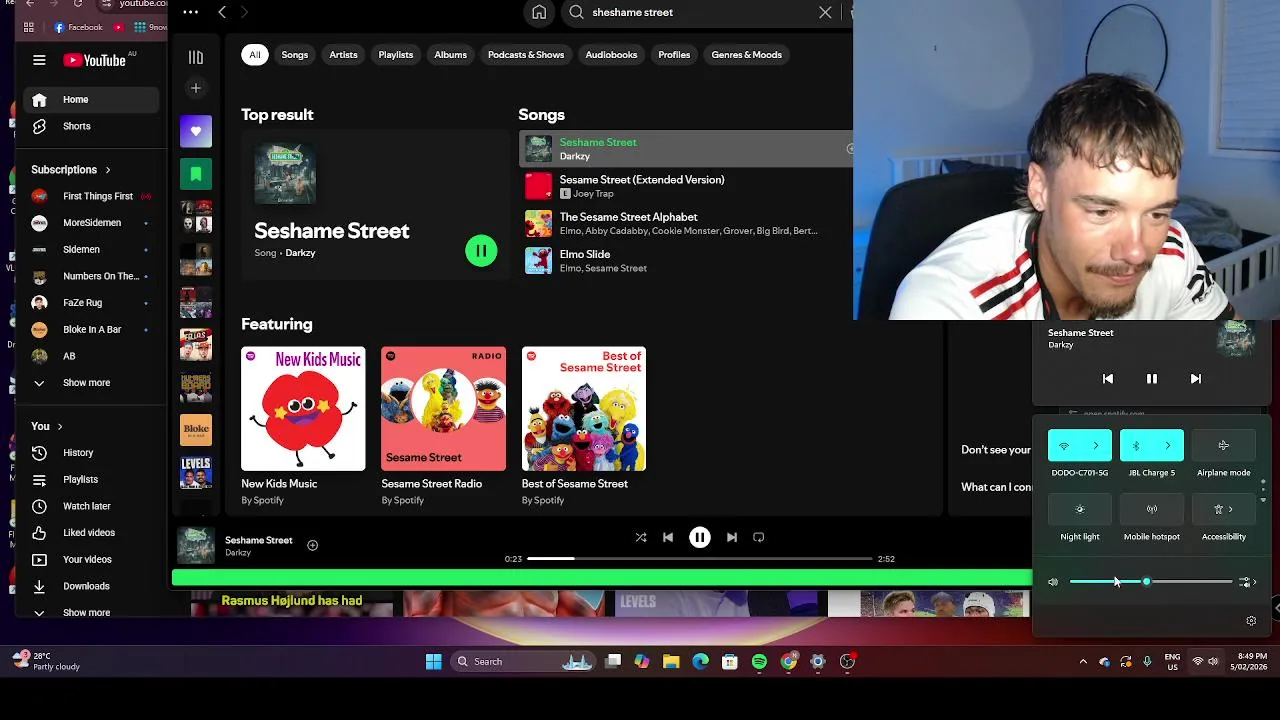The width and height of the screenshot is (1280, 720).
Task: Select the Songs filter chip
Action: point(295,55)
